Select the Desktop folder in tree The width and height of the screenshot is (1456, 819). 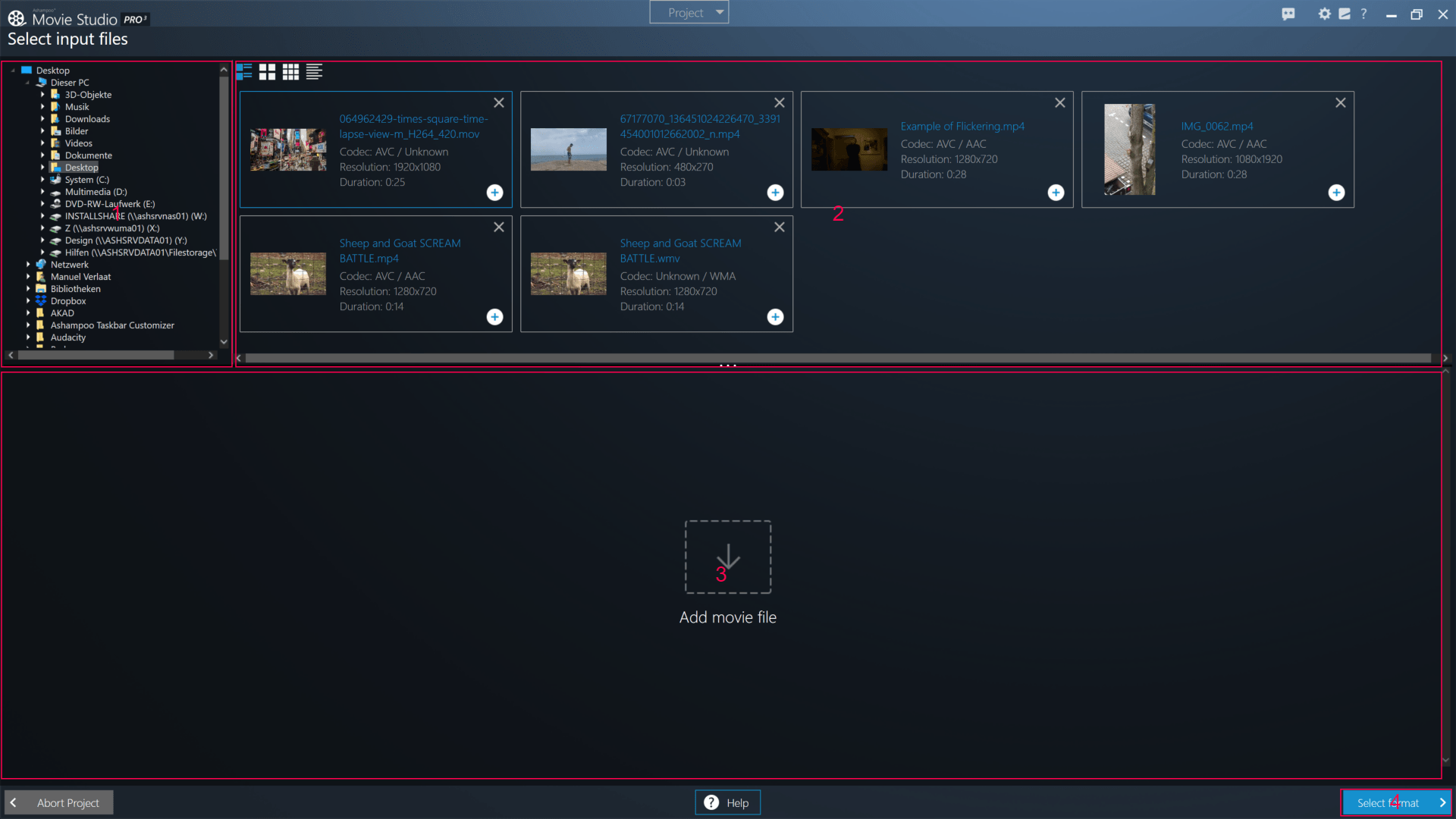(81, 168)
